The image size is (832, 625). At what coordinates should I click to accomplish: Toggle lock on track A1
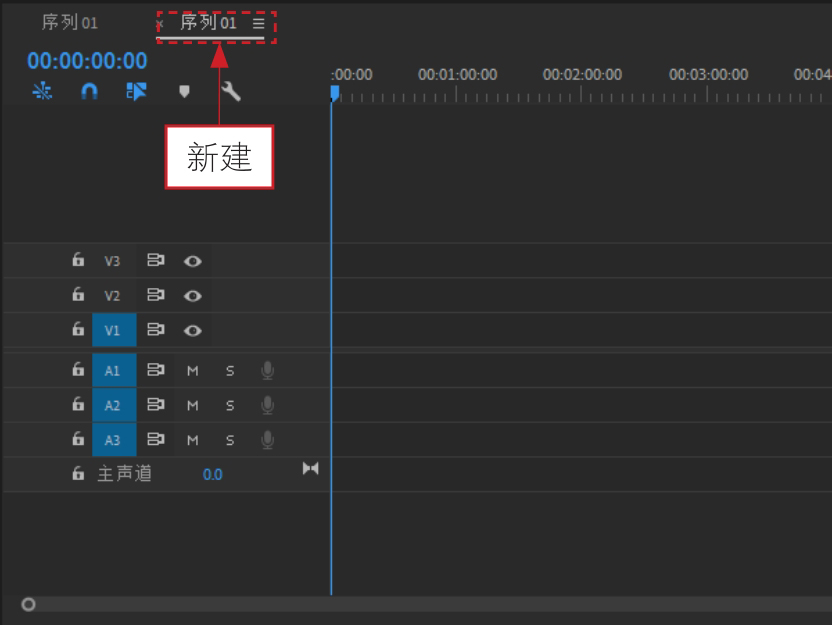pos(78,369)
